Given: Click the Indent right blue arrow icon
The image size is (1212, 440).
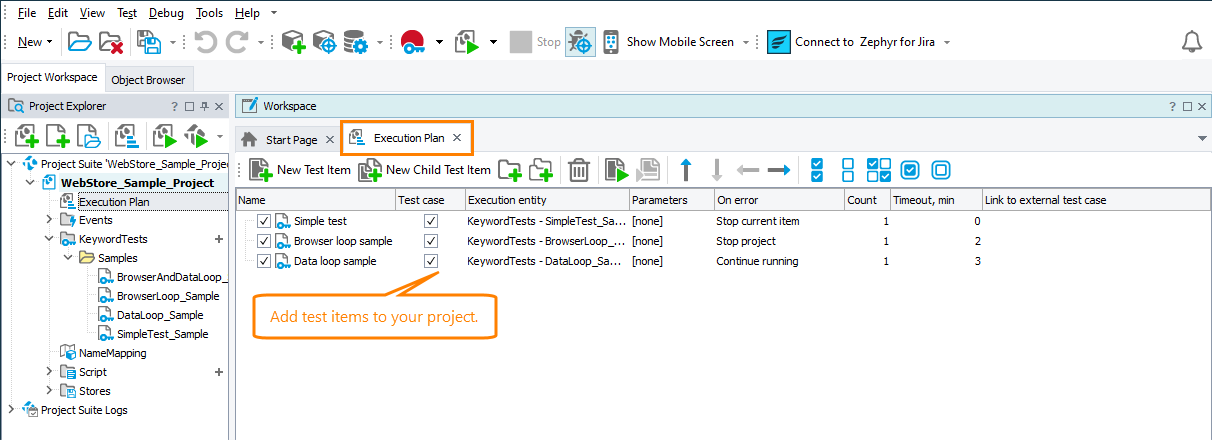Looking at the screenshot, I should 779,170.
